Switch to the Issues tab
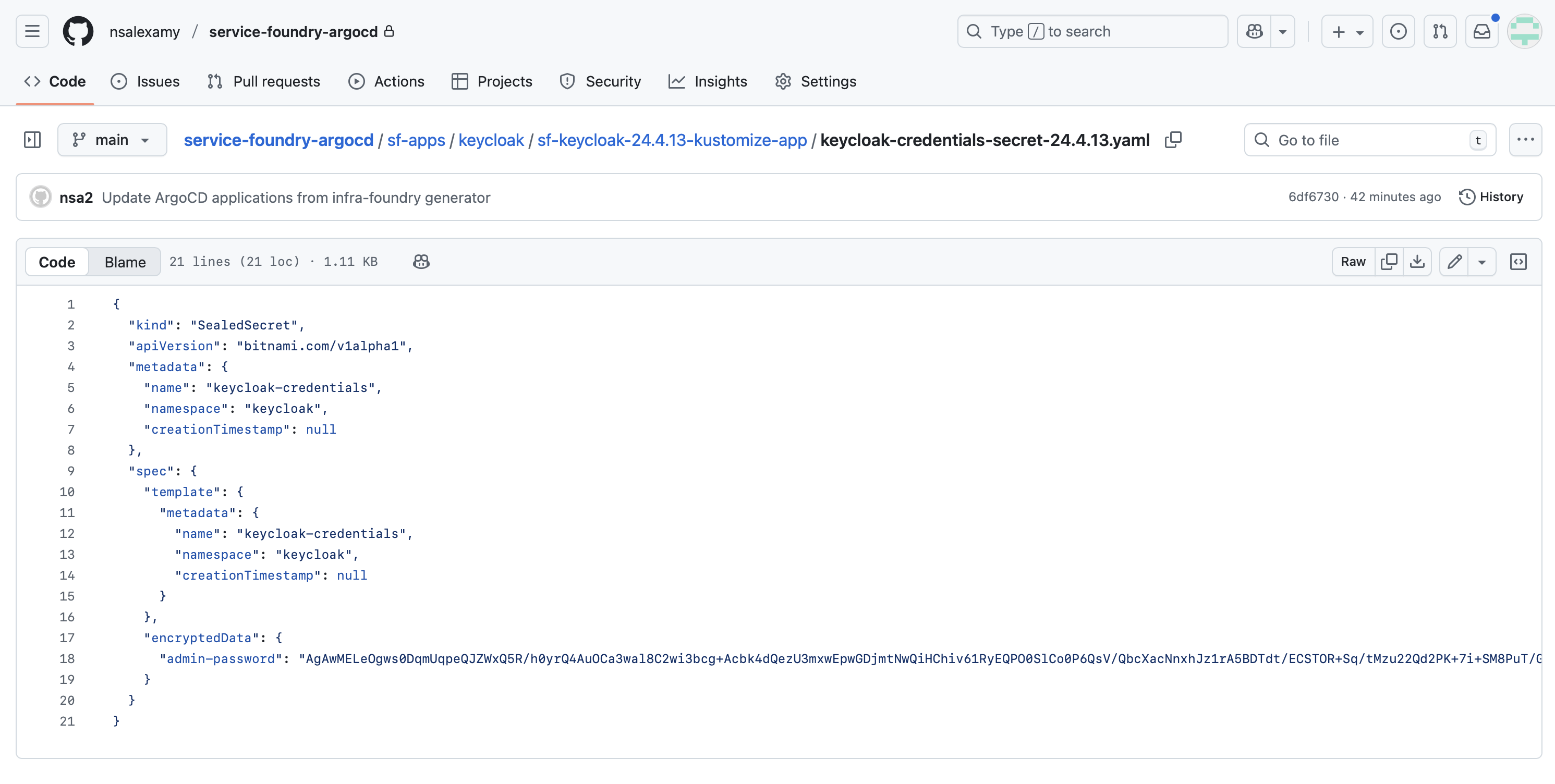Viewport: 1555px width, 784px height. point(145,81)
